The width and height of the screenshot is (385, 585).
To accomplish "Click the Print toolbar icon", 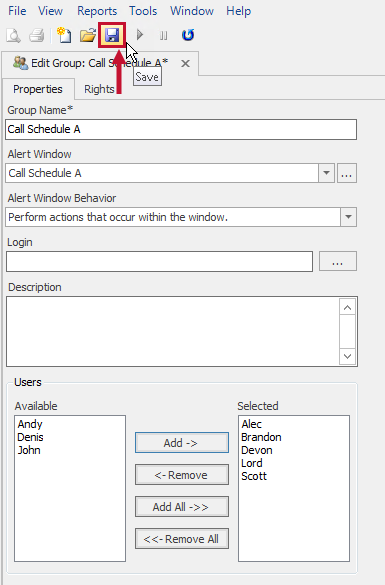I will pyautogui.click(x=37, y=35).
